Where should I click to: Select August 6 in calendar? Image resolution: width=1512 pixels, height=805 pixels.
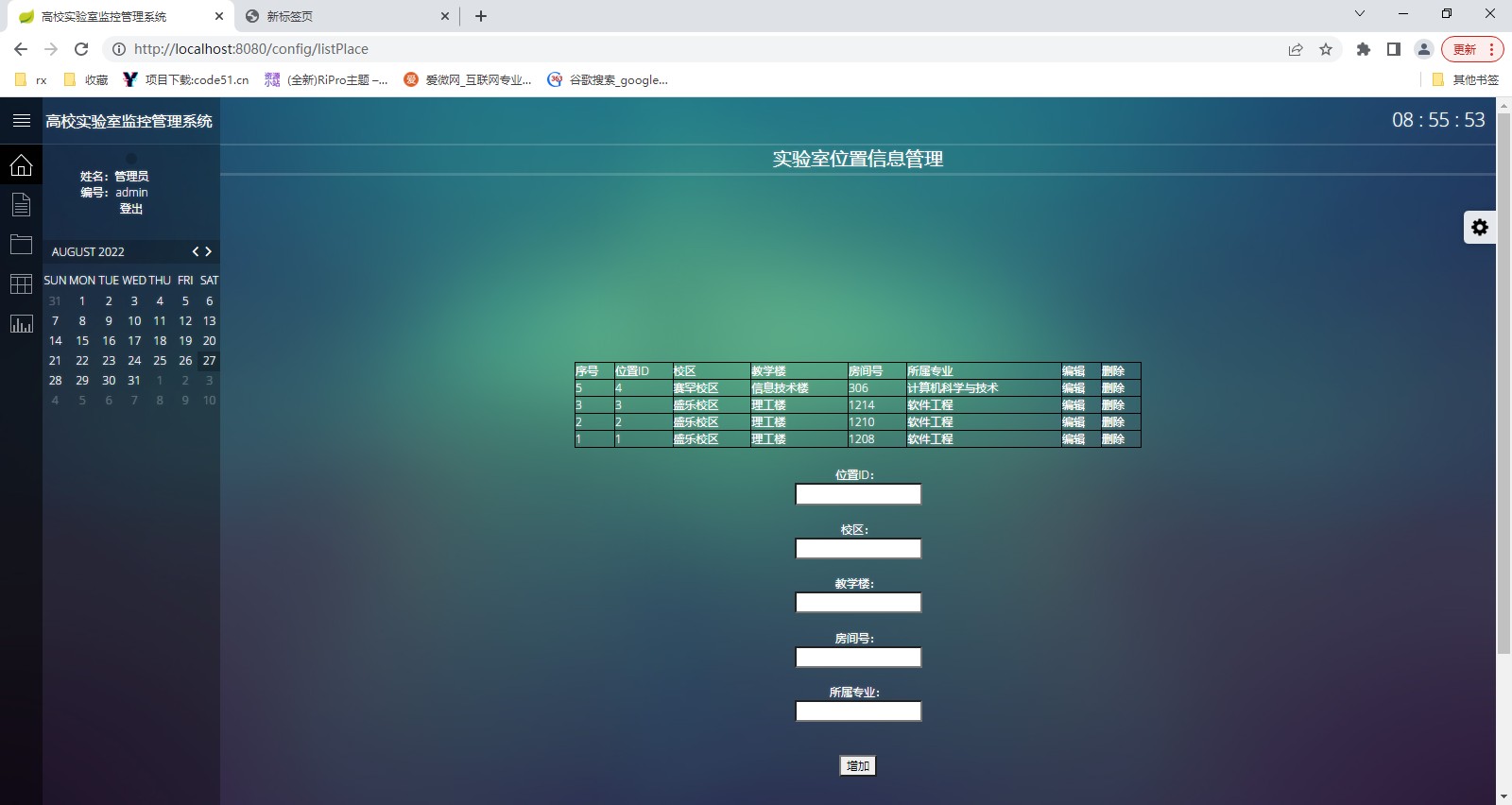pos(210,301)
